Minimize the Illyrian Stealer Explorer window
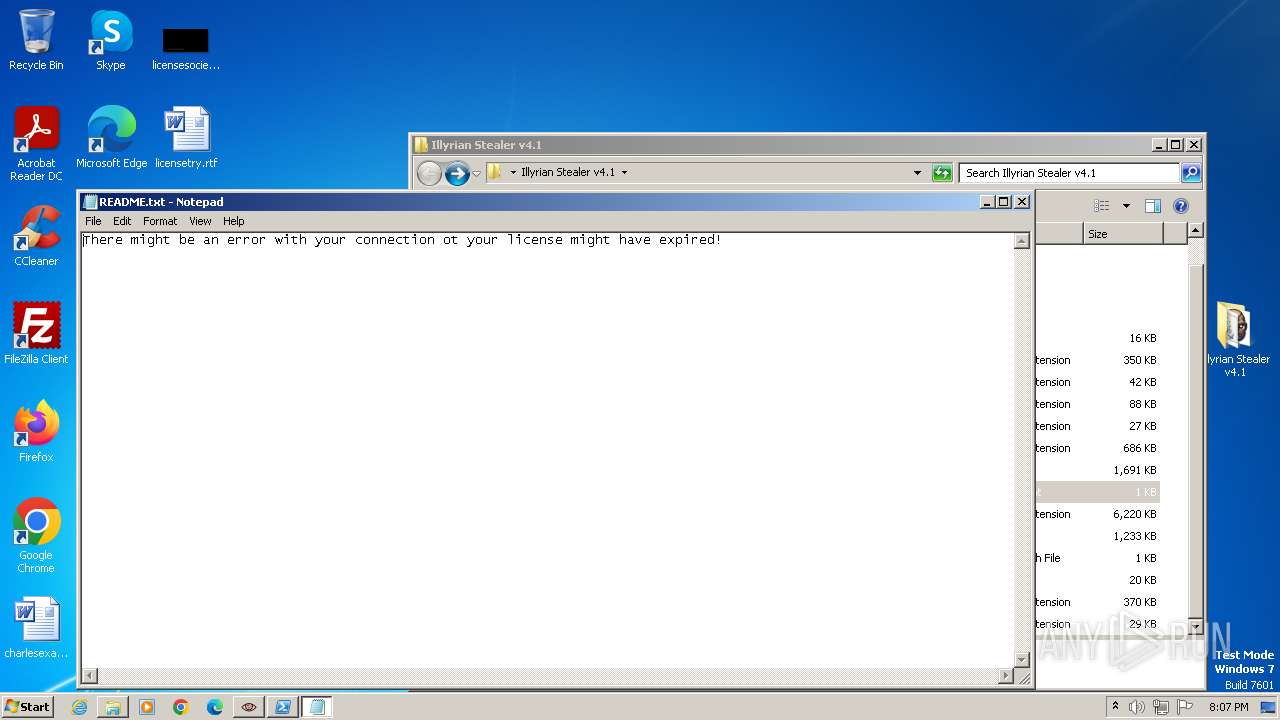1280x720 pixels. point(1159,145)
